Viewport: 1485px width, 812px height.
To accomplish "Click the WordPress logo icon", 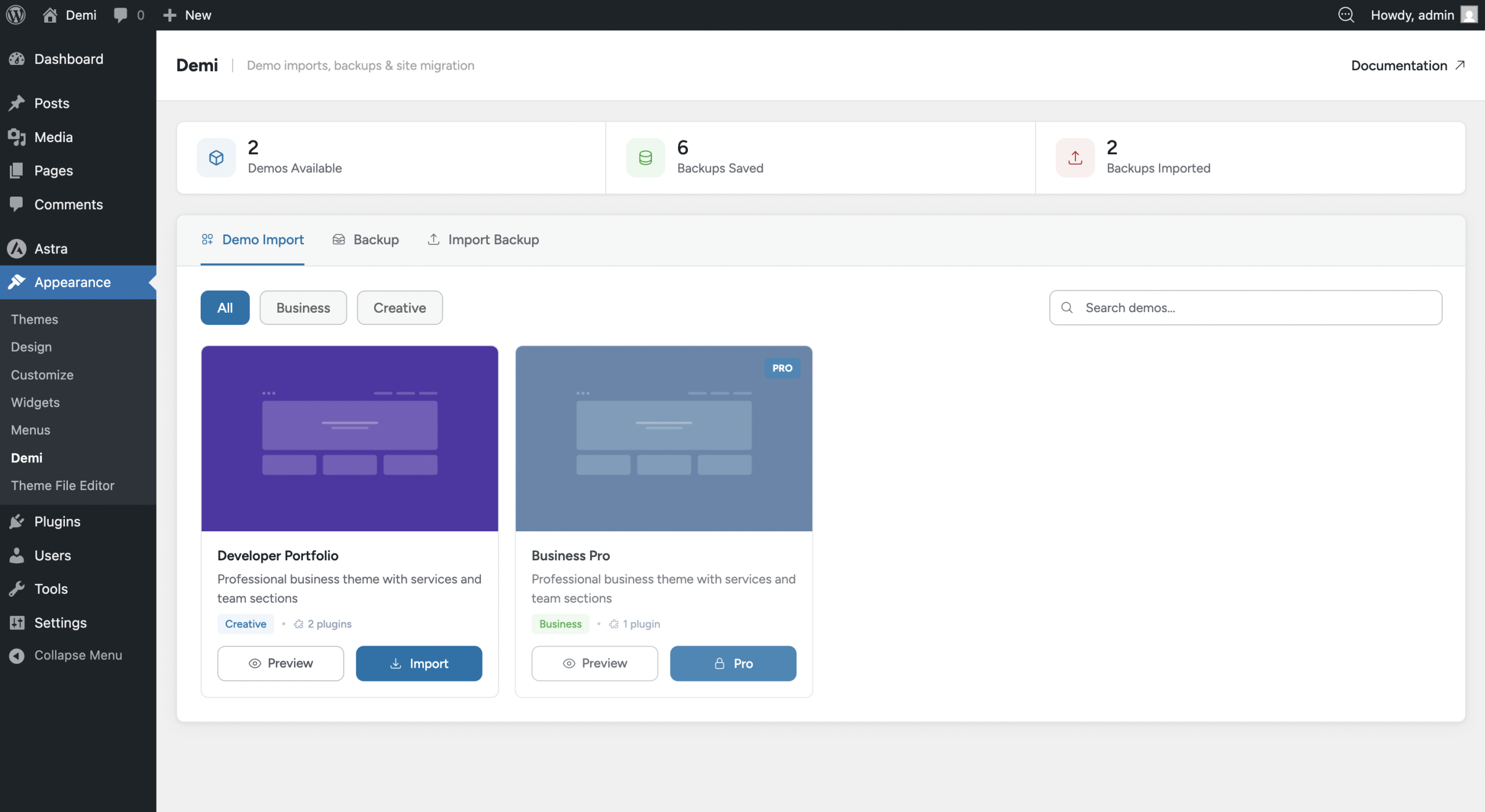I will pyautogui.click(x=16, y=15).
